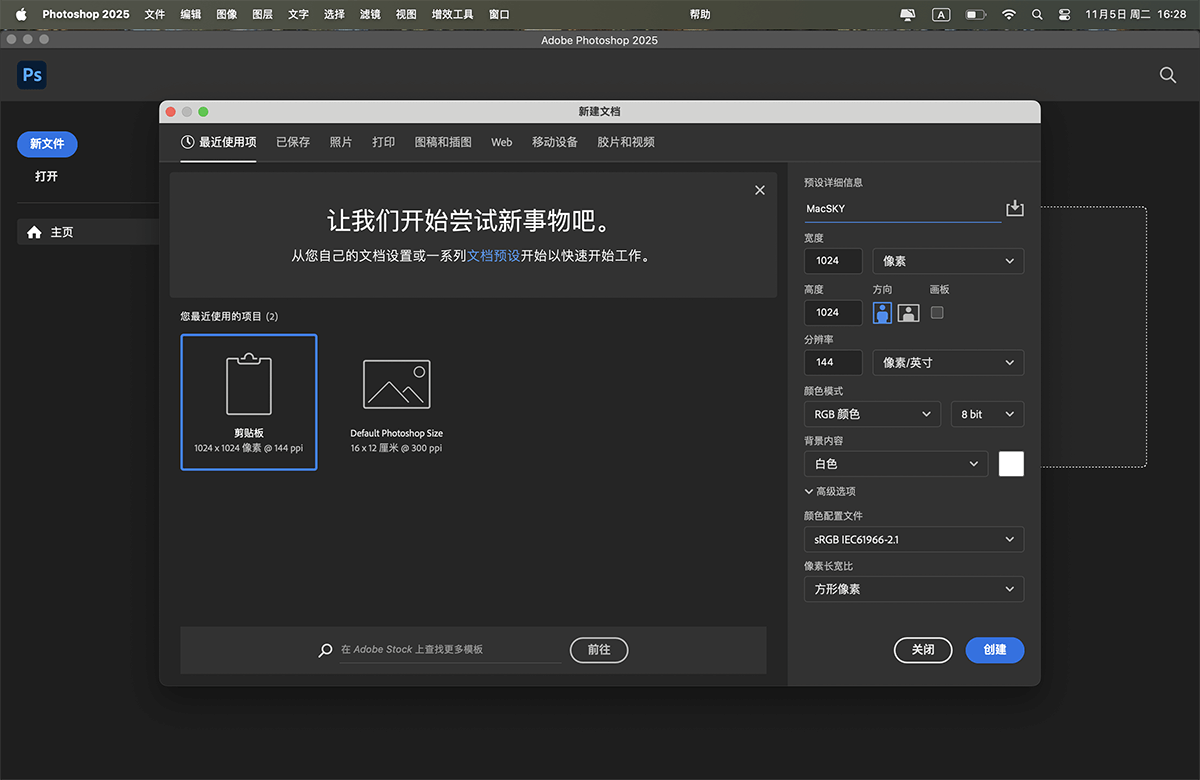Viewport: 1200px width, 780px height.
Task: Open Control Center in the menu bar
Action: [x=1064, y=15]
